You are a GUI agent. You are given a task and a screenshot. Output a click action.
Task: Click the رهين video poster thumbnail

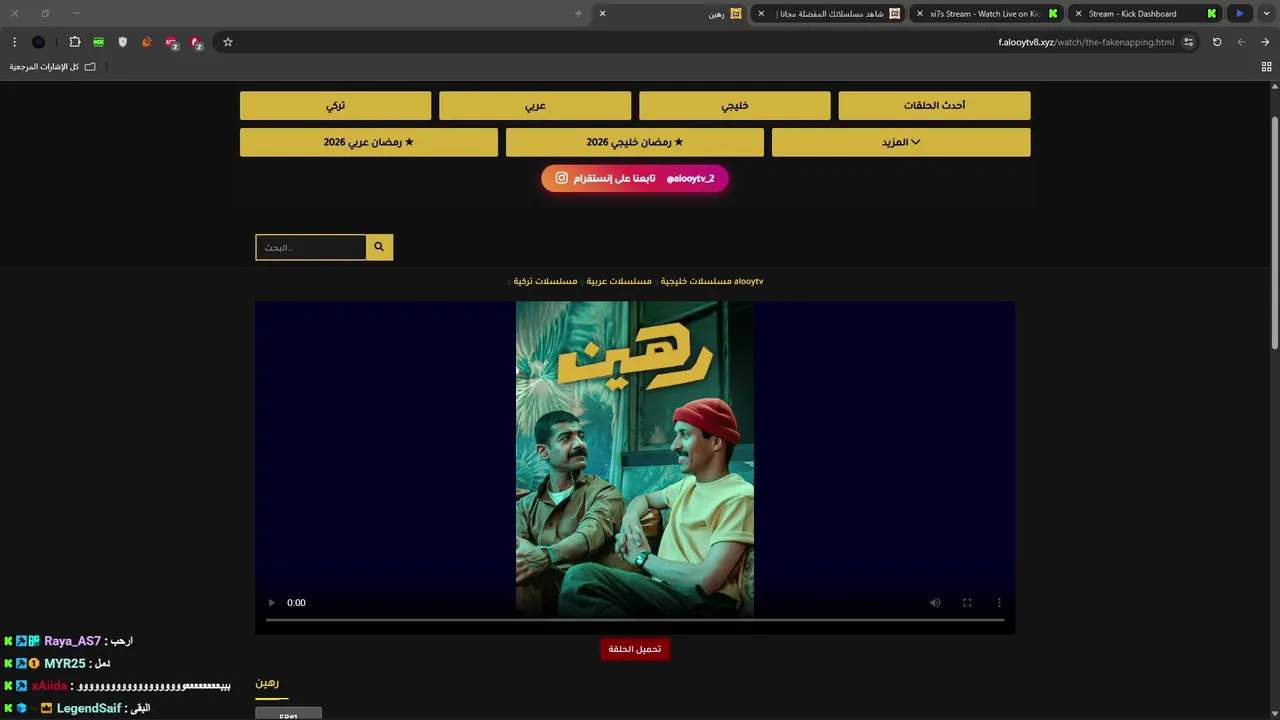pos(635,458)
